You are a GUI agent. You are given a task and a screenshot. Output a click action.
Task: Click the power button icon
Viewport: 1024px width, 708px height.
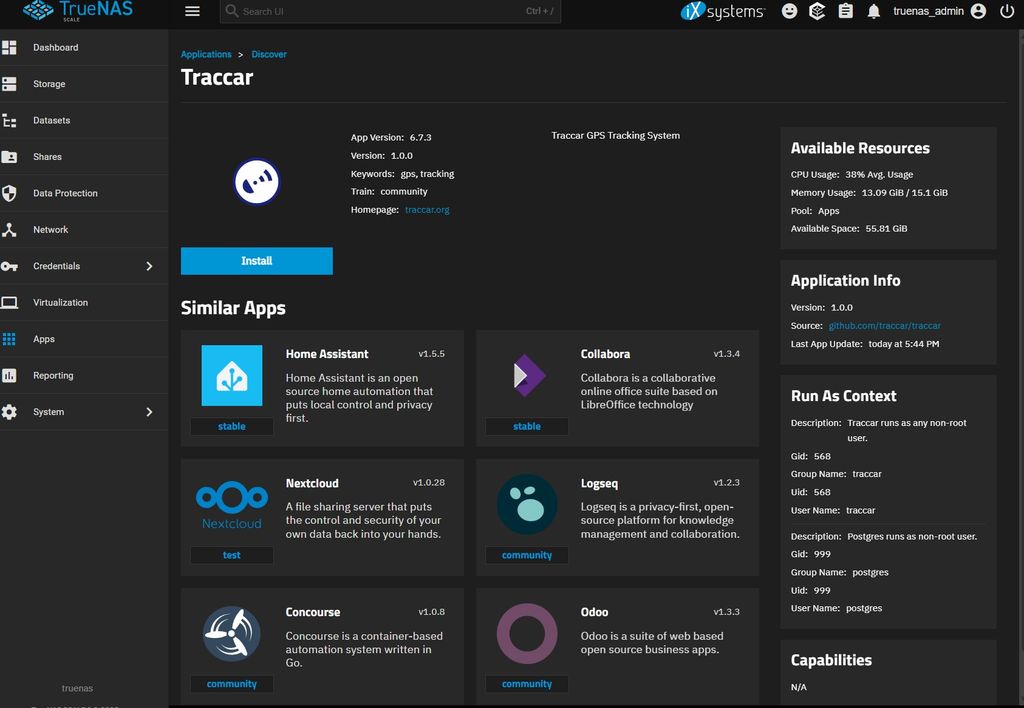[1007, 11]
